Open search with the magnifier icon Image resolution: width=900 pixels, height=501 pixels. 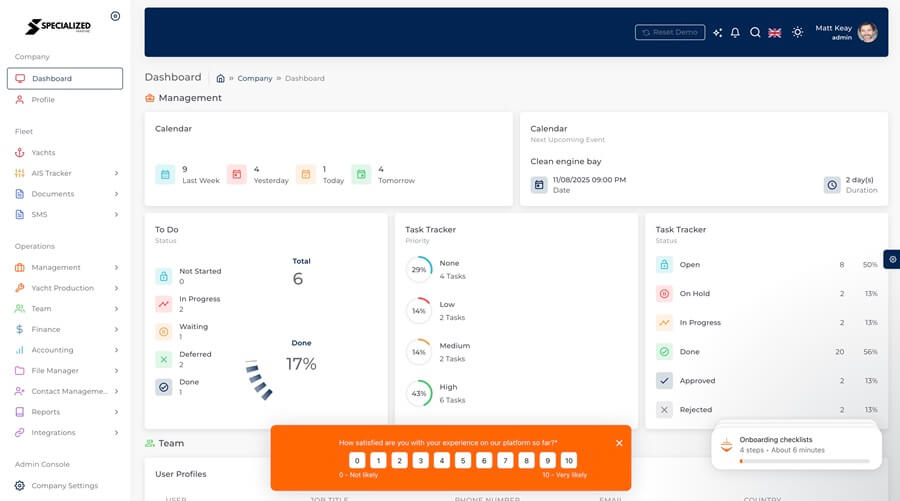tap(755, 33)
